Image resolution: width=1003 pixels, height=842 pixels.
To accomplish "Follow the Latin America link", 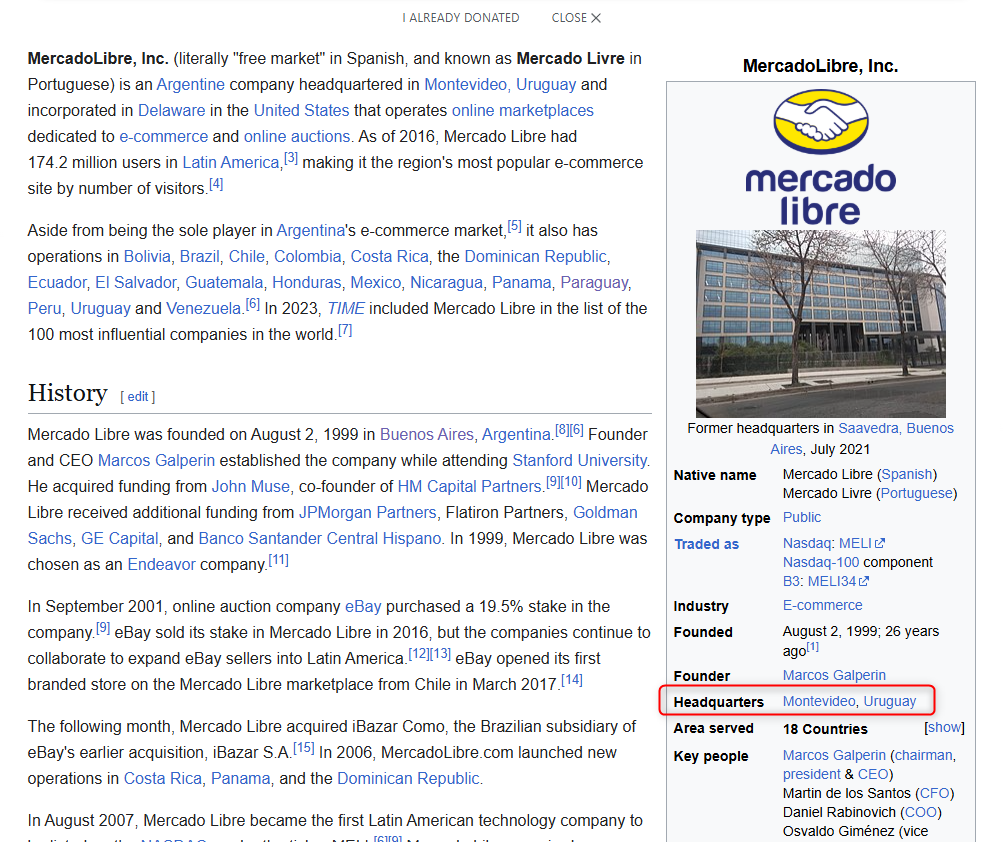I will [231, 163].
